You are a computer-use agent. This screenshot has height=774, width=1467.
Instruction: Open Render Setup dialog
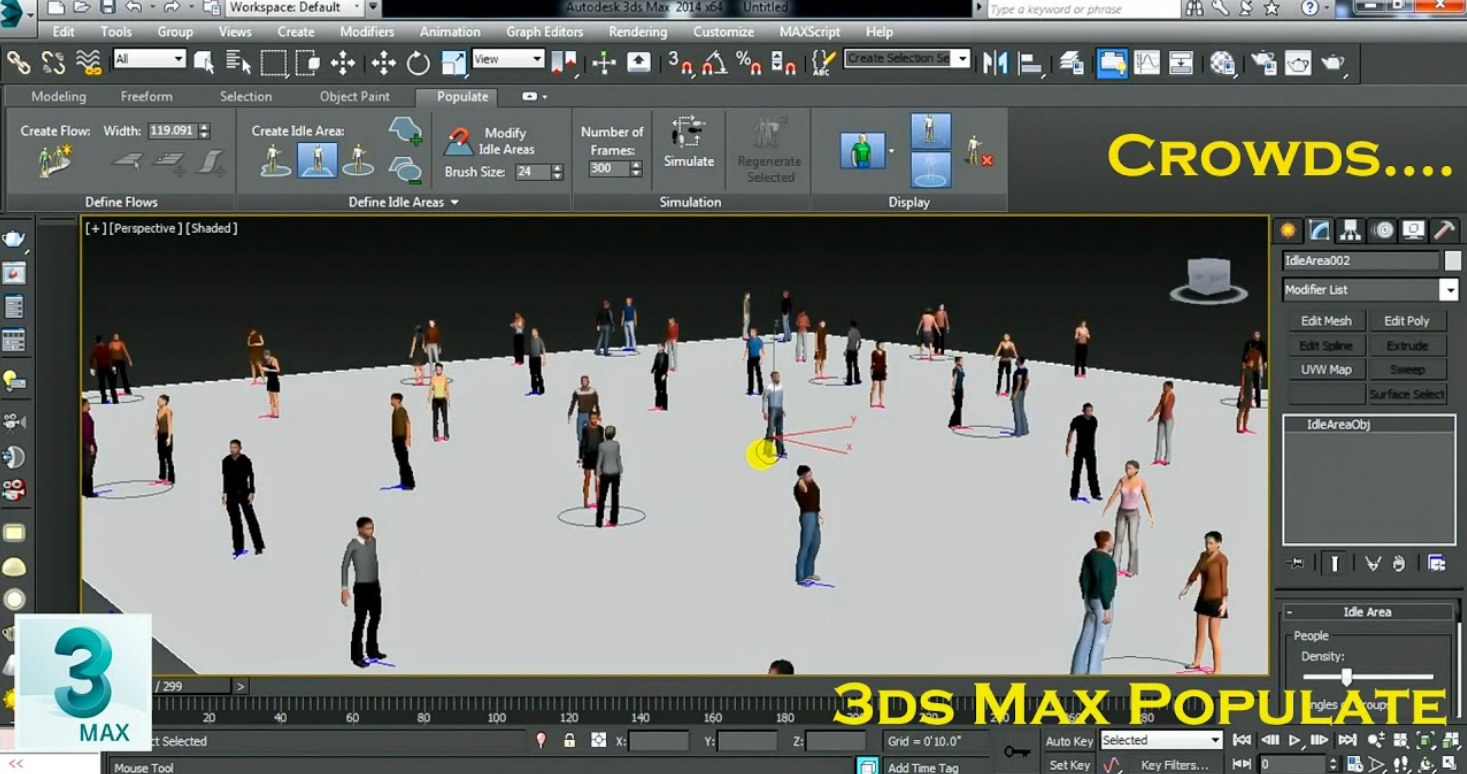click(1263, 63)
